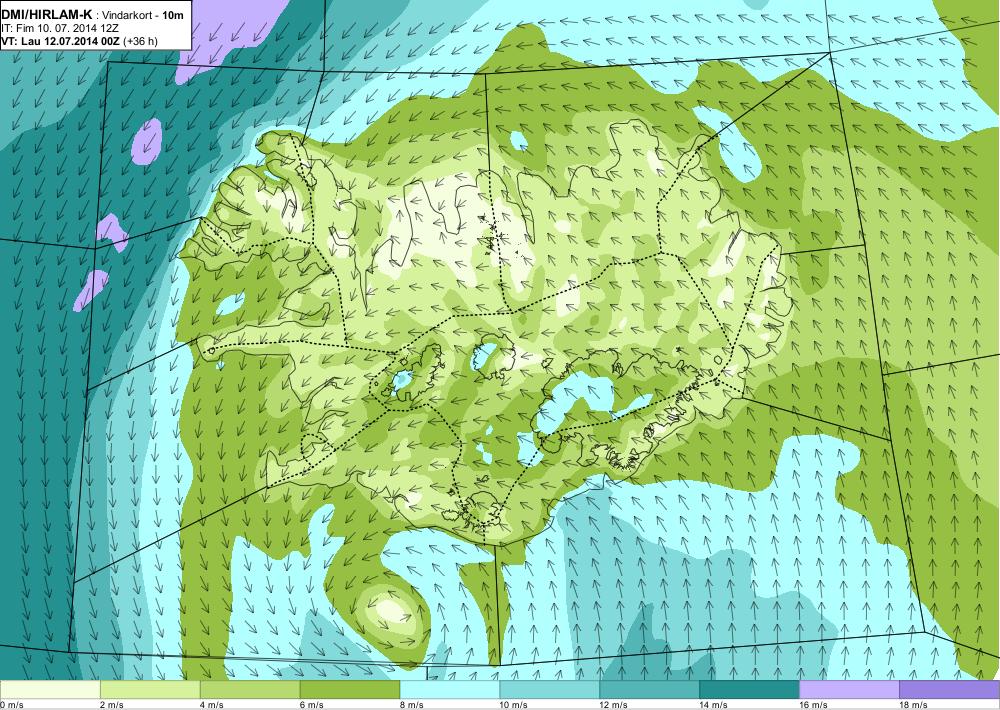Select the "8 m/s" legend label
The width and height of the screenshot is (1000, 710).
click(412, 705)
